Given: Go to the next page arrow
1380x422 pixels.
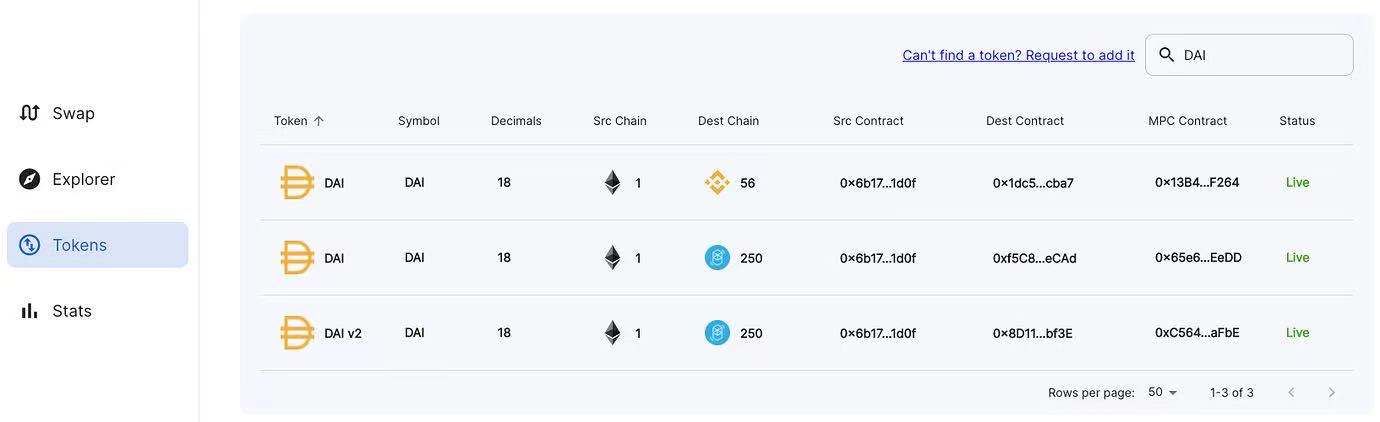Looking at the screenshot, I should click(1331, 393).
